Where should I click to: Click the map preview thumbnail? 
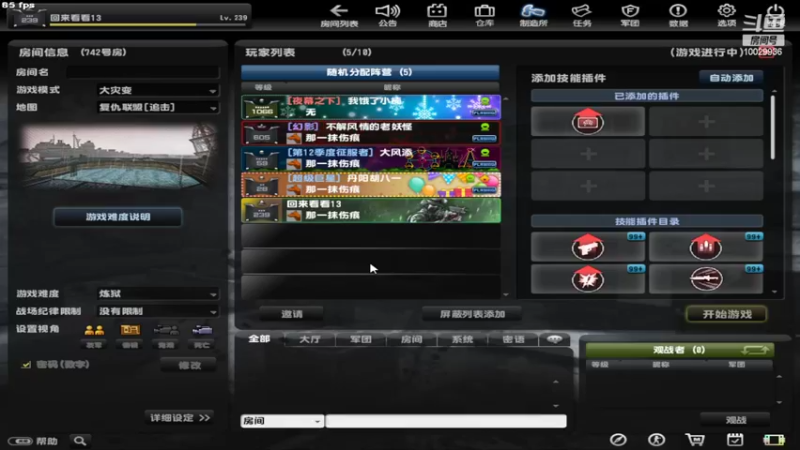[x=118, y=158]
